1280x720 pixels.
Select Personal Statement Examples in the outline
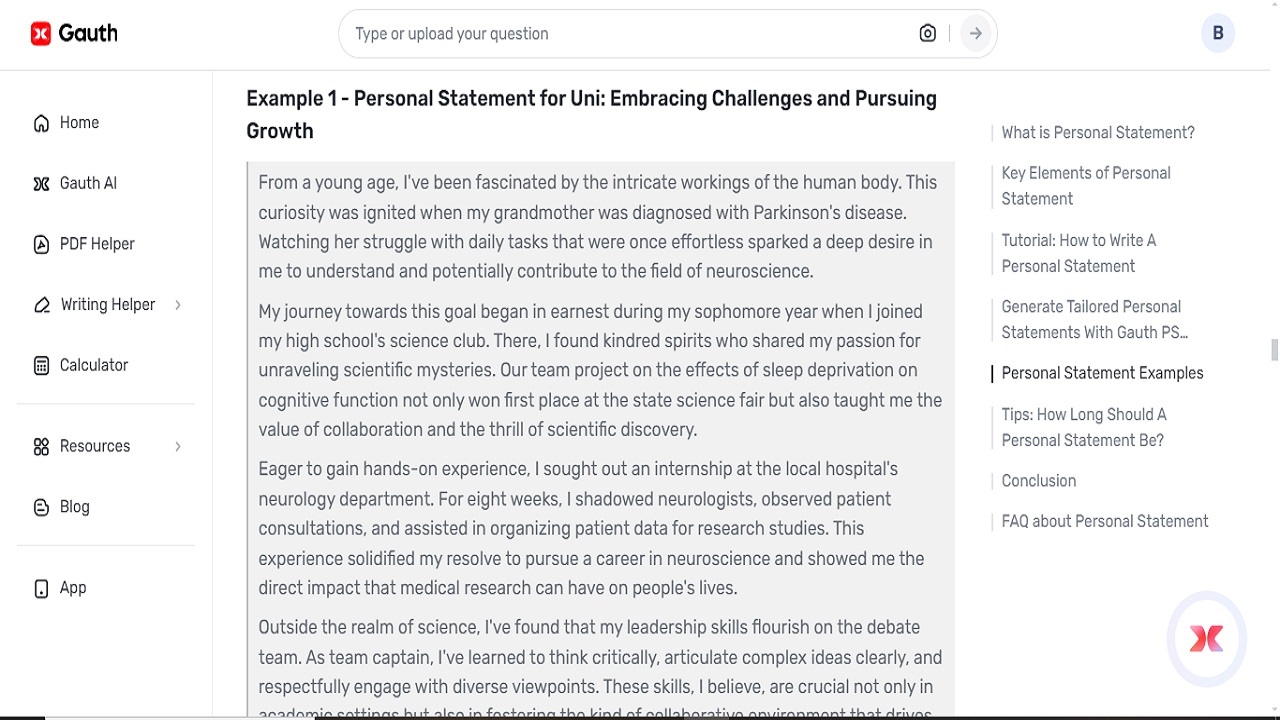click(x=1102, y=372)
